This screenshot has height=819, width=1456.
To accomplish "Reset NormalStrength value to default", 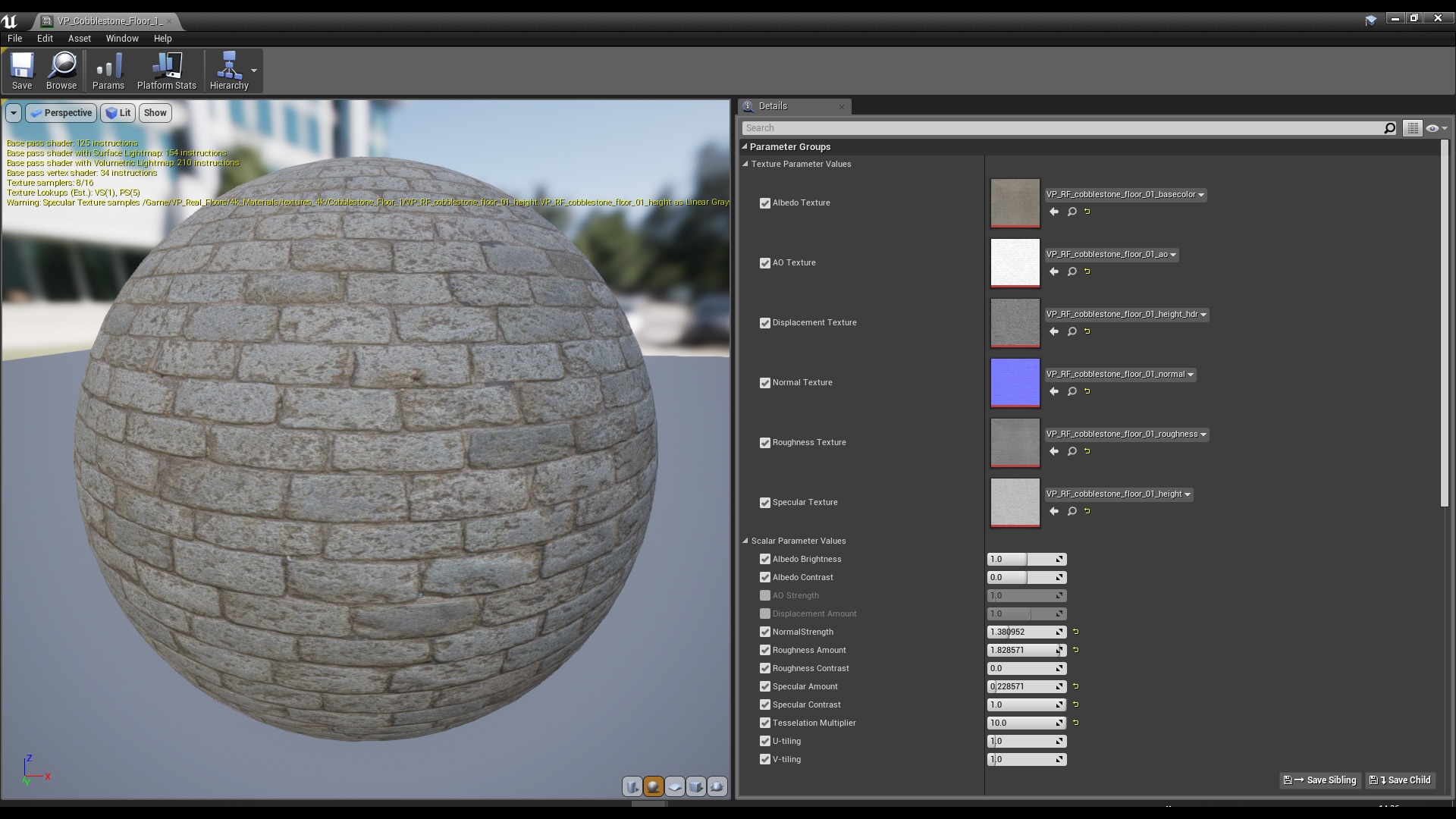I will click(x=1075, y=632).
